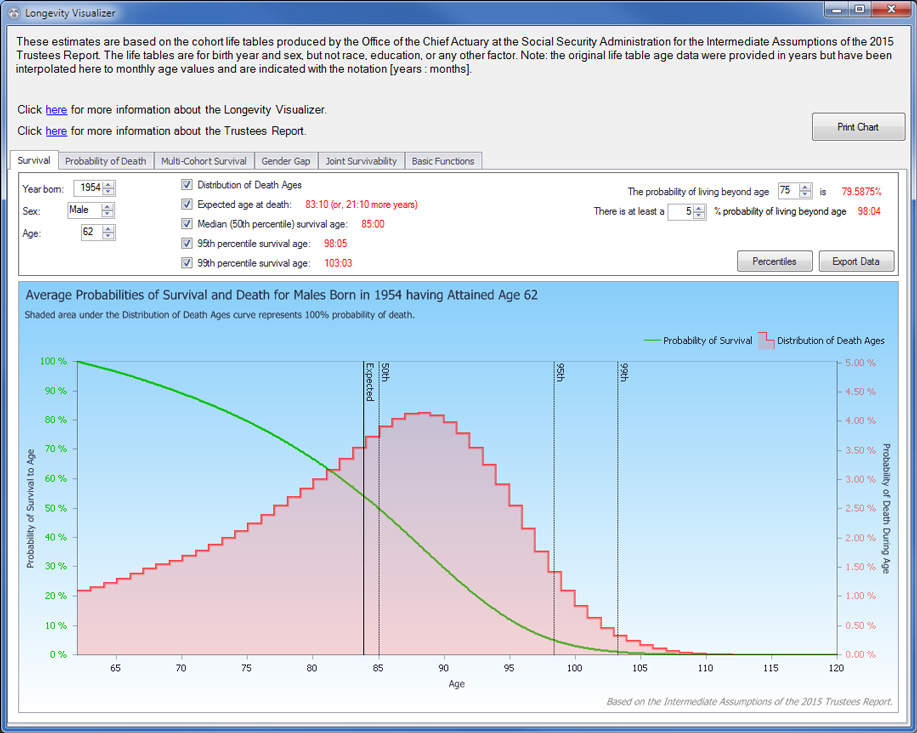Follow the 'here' link for Trustees Report info

pos(56,131)
